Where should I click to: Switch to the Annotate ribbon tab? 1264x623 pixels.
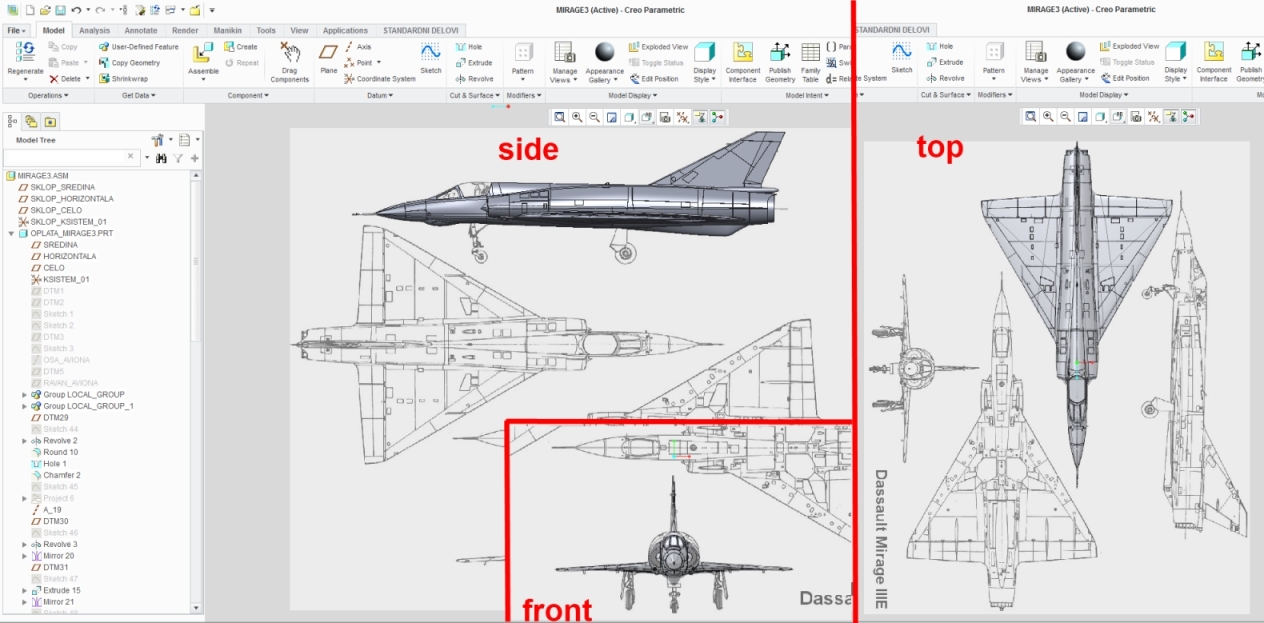141,30
